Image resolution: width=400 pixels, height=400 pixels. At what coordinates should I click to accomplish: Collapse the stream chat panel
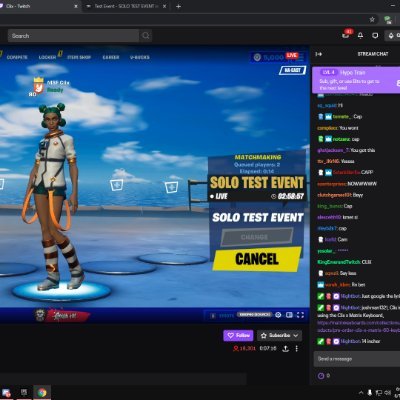pos(318,54)
